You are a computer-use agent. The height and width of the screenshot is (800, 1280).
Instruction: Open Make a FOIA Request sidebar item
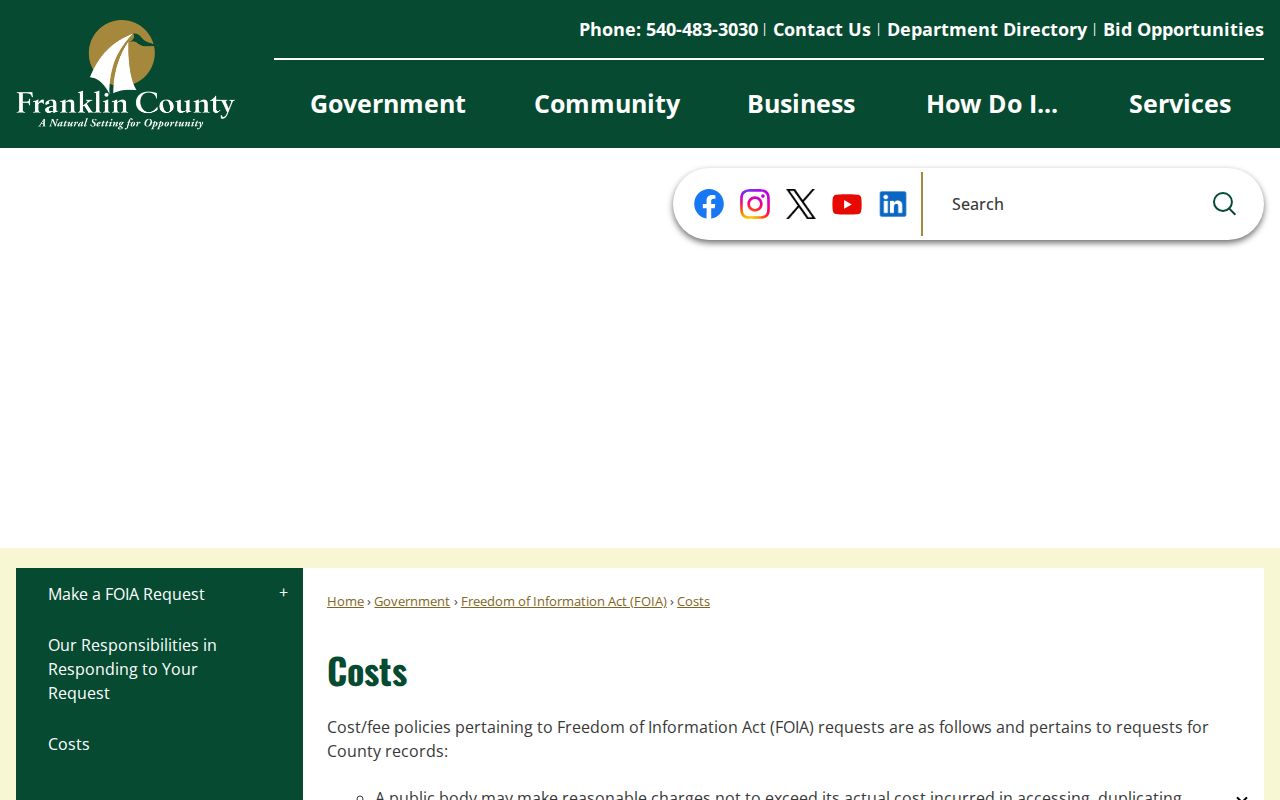pos(126,594)
